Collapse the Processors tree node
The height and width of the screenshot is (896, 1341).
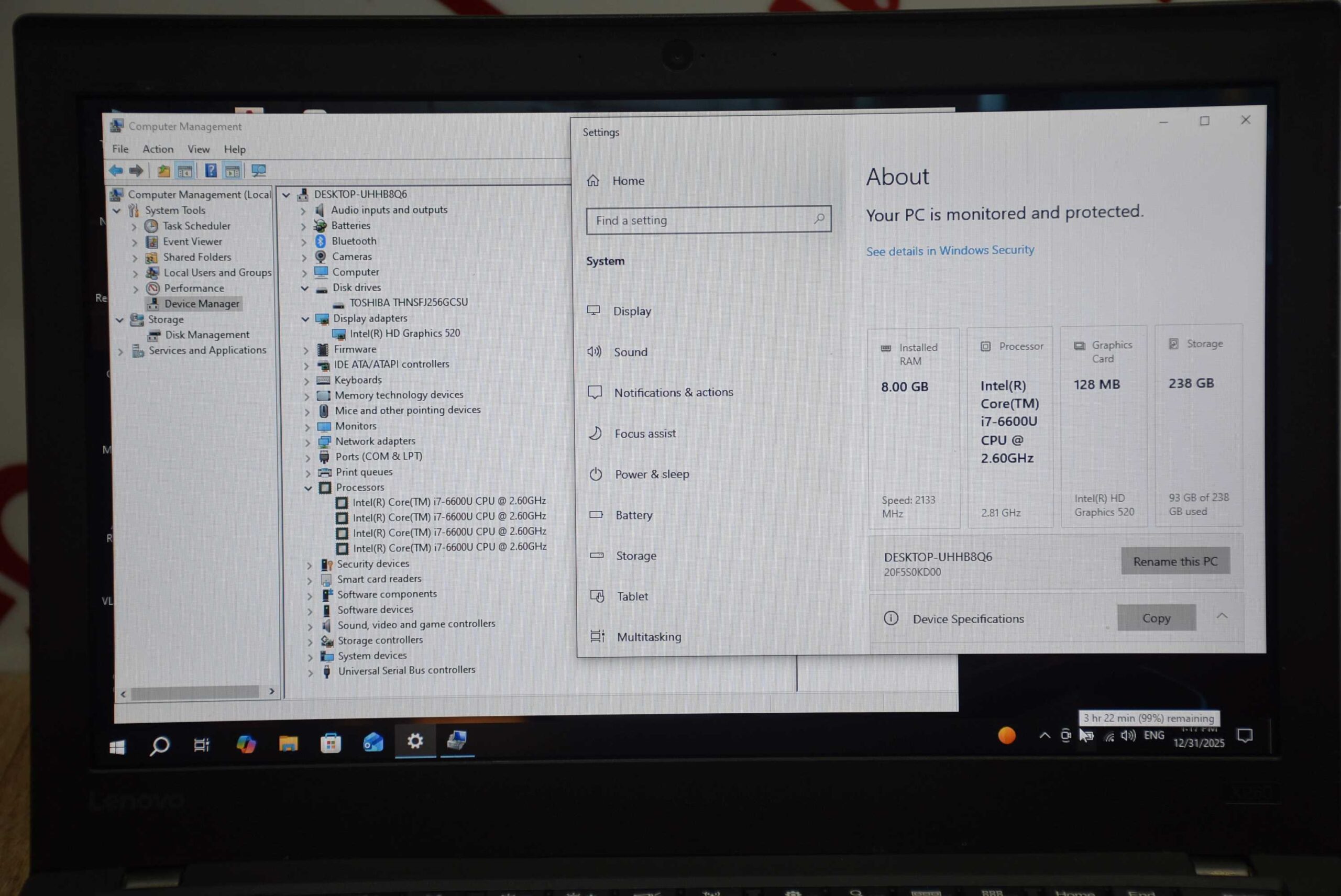click(308, 488)
